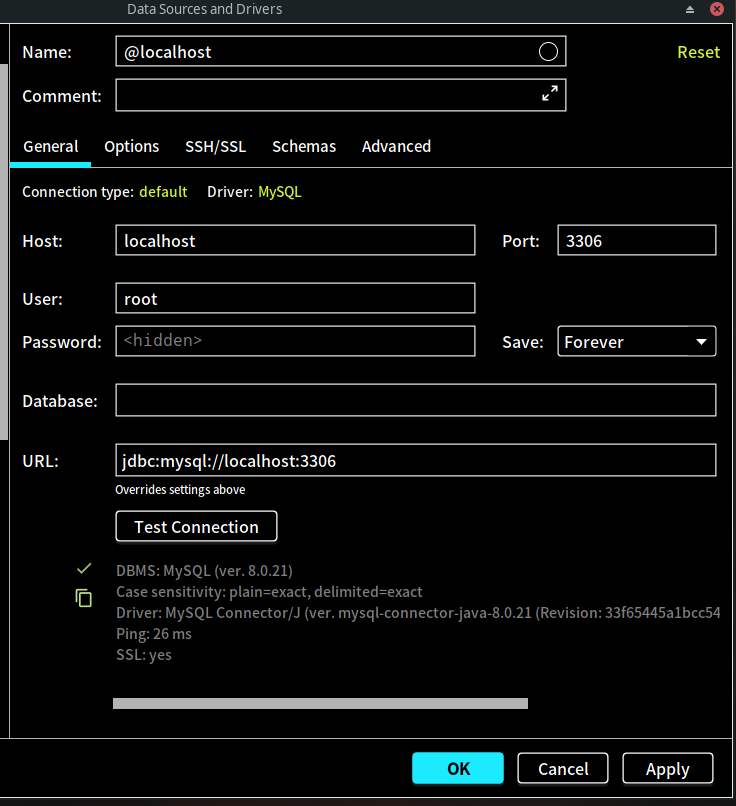Focus the hidden Password field
736x806 pixels.
(295, 341)
